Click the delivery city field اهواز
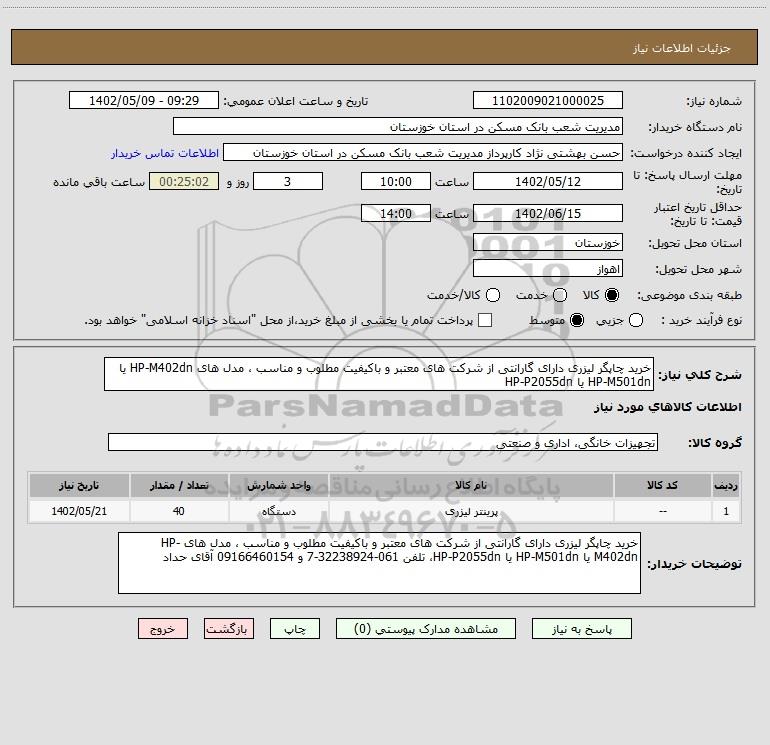Viewport: 770px width, 745px height. click(548, 269)
